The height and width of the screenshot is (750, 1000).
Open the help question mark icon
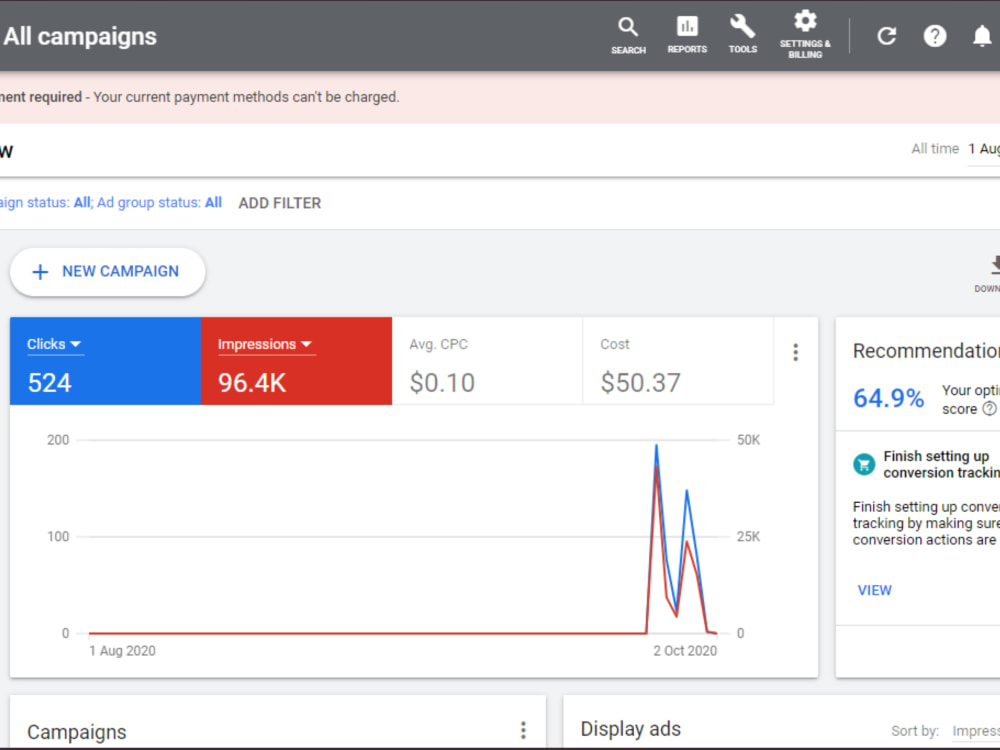coord(934,36)
